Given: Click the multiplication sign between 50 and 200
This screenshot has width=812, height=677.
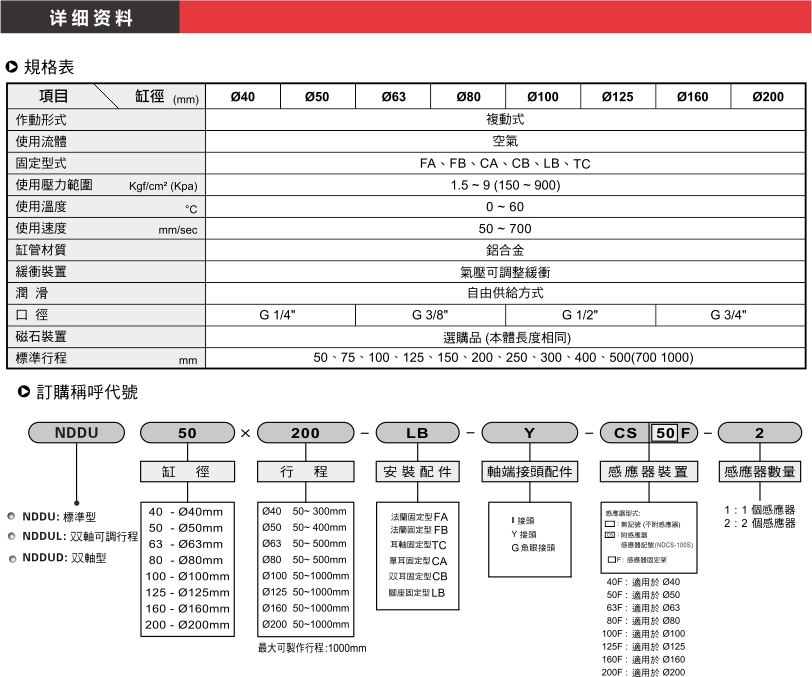Looking at the screenshot, I should pyautogui.click(x=245, y=434).
